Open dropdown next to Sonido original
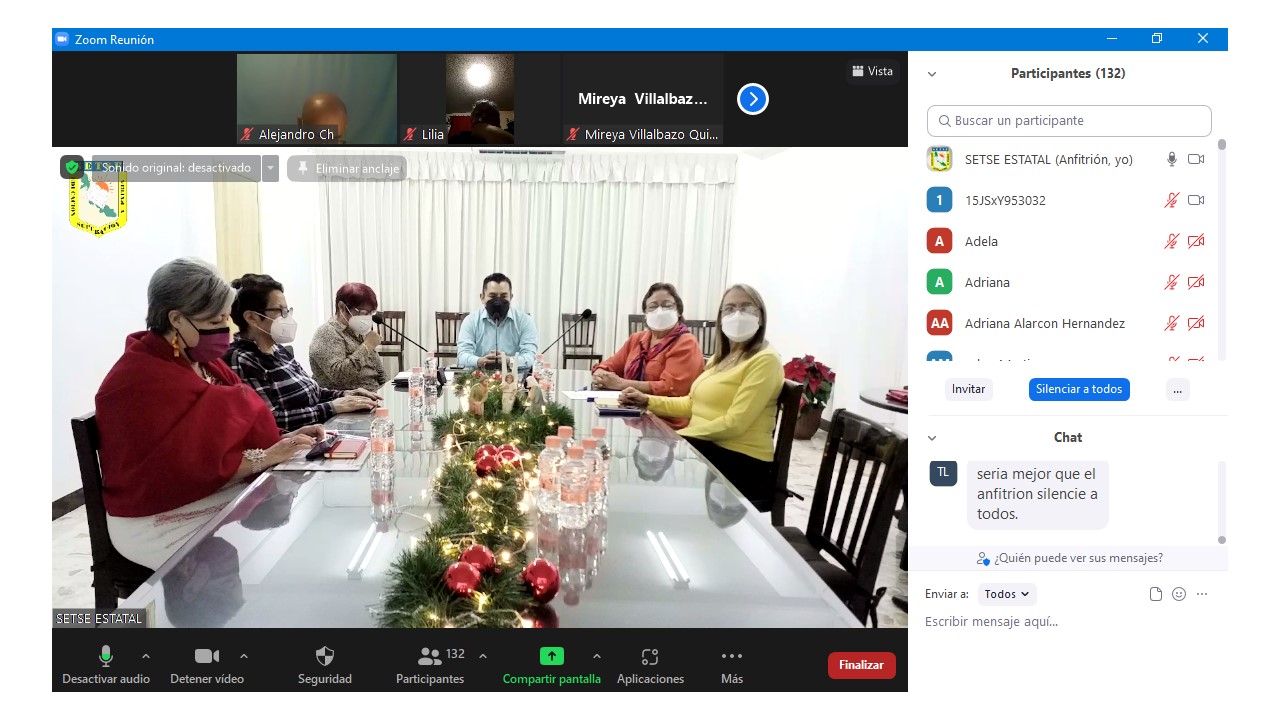Image resolution: width=1280 pixels, height=720 pixels. (x=270, y=168)
